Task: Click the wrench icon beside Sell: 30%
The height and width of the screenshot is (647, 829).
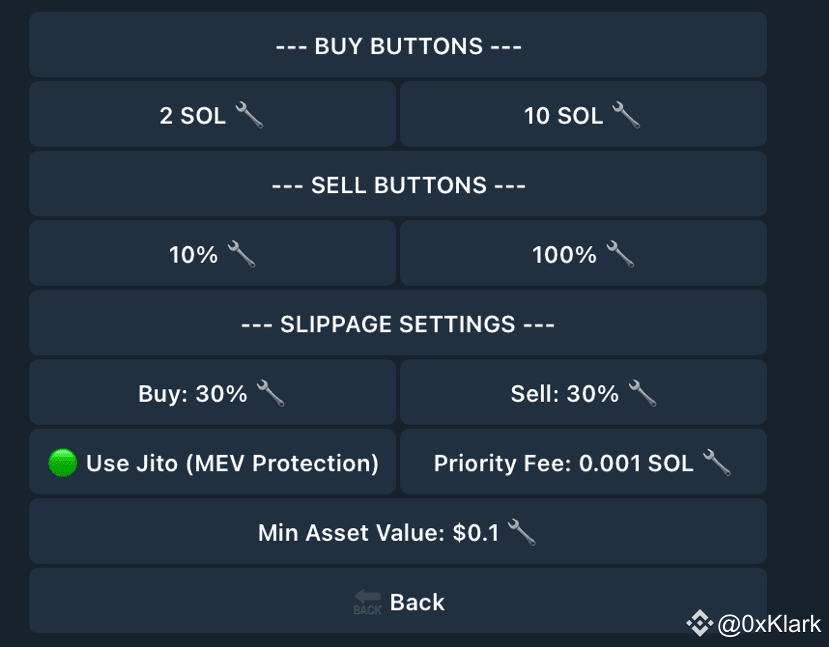Action: pos(642,393)
